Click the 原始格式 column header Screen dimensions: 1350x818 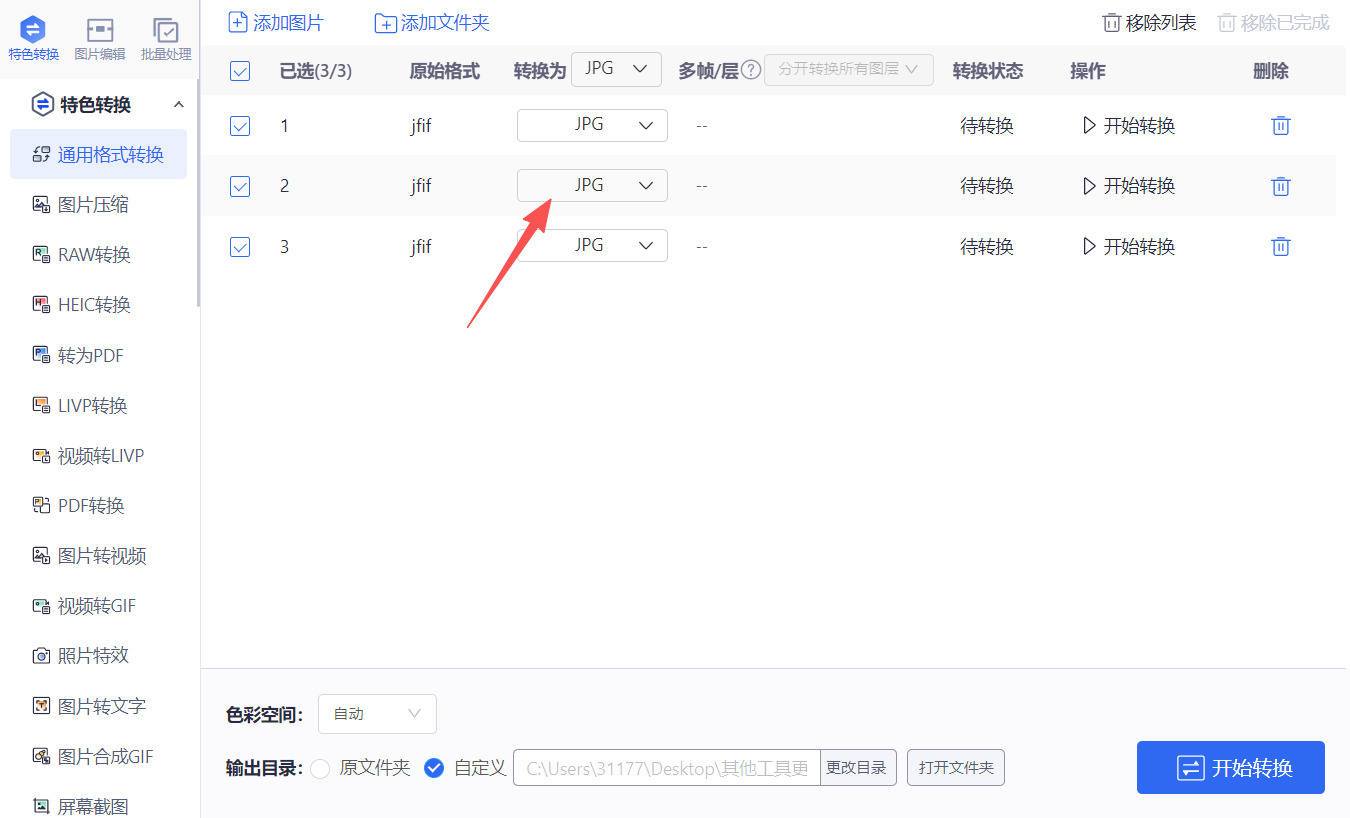pyautogui.click(x=445, y=71)
